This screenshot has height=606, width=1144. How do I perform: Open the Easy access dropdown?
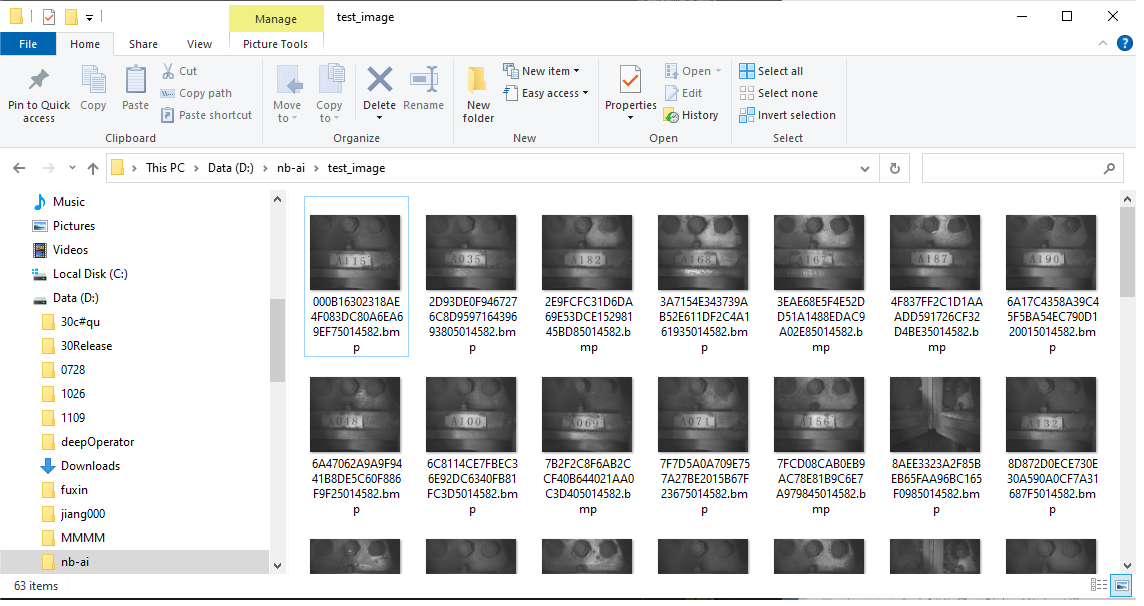(x=546, y=93)
